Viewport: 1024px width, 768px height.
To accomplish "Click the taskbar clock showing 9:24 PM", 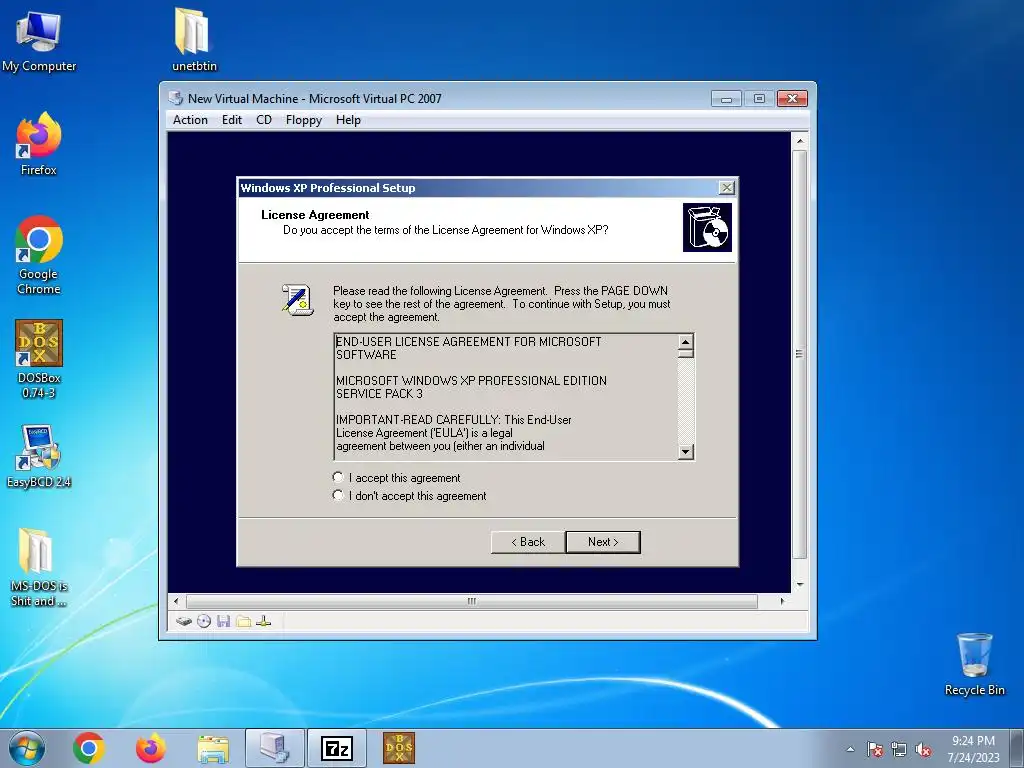I will tap(973, 748).
